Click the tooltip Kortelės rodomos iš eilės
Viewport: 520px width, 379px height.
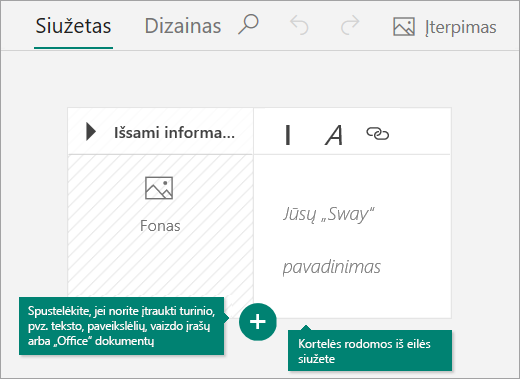tap(370, 351)
